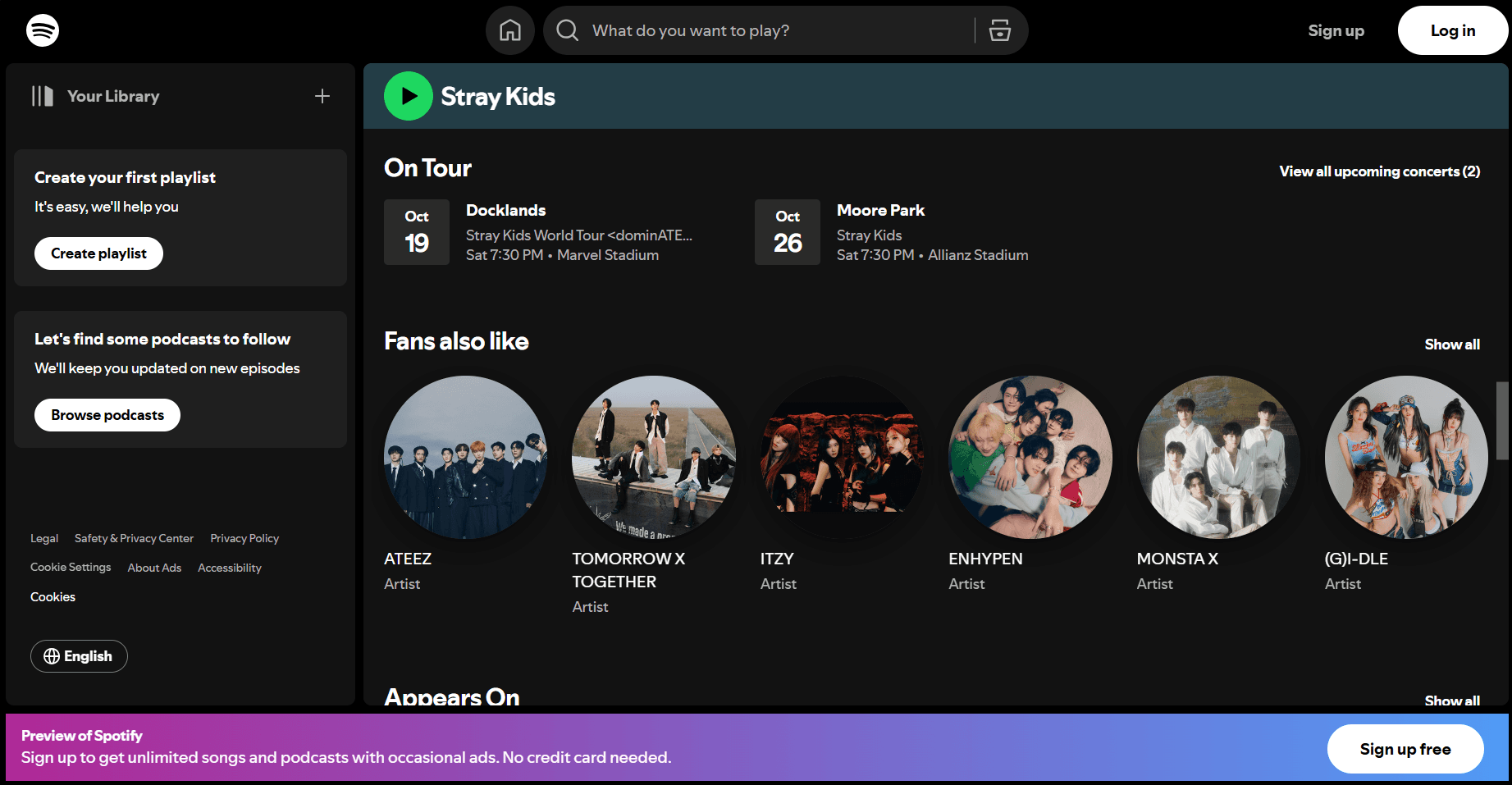Click the globe icon in the English button

coord(52,656)
